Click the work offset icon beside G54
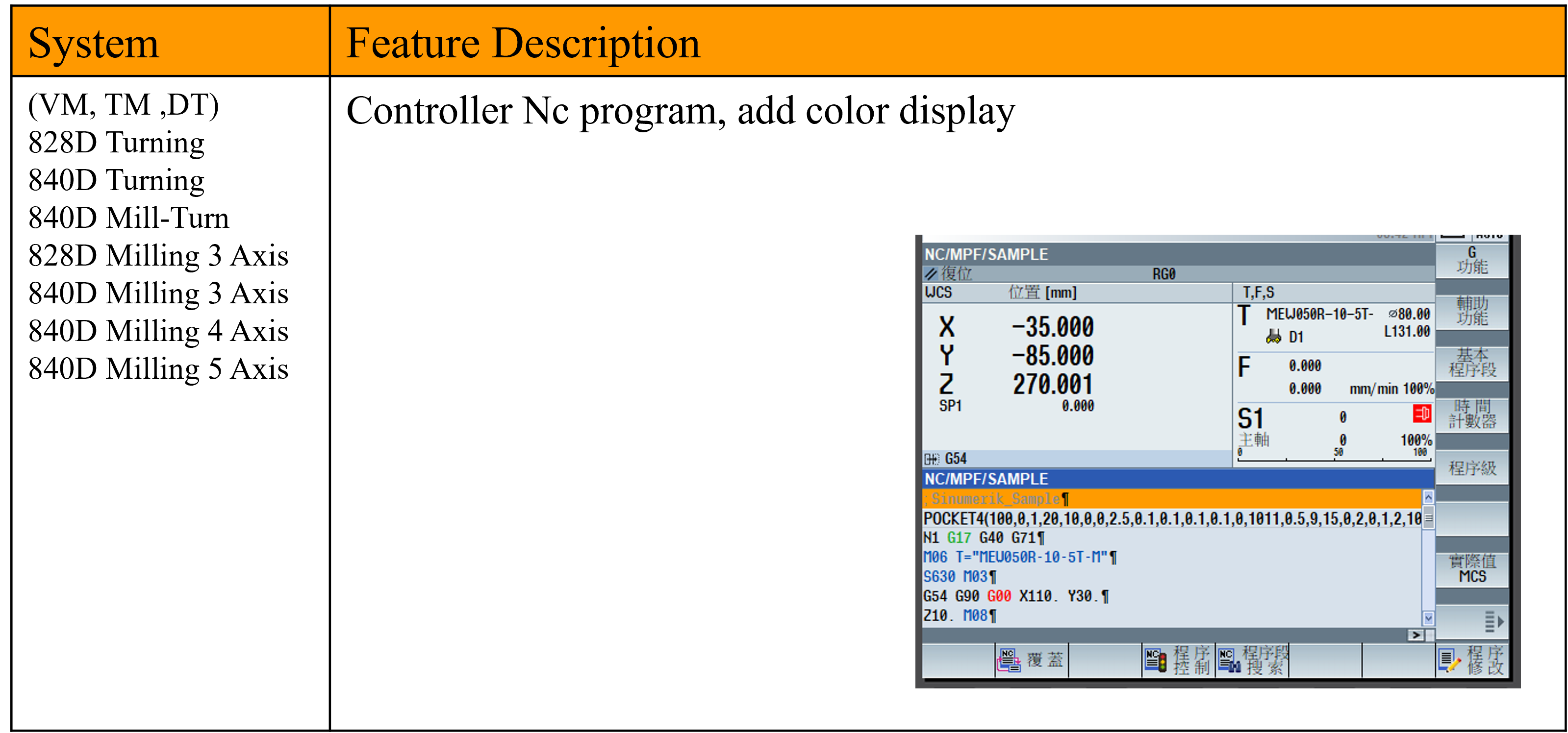 (x=932, y=459)
